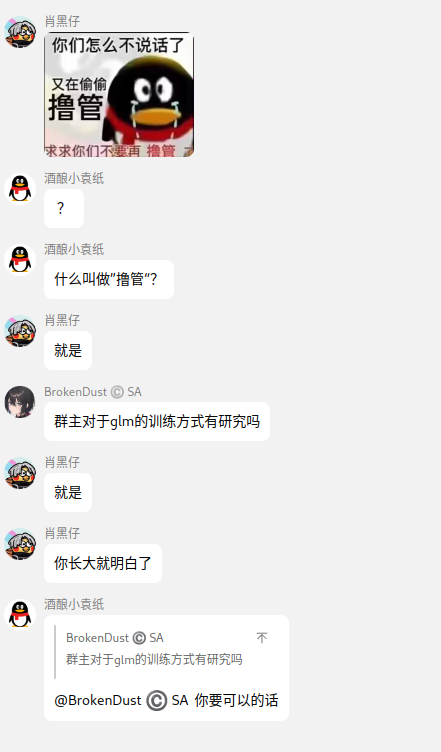The image size is (441, 752).
Task: Click the second "就是" bubble below BrokenDust's message
Action: [x=68, y=492]
